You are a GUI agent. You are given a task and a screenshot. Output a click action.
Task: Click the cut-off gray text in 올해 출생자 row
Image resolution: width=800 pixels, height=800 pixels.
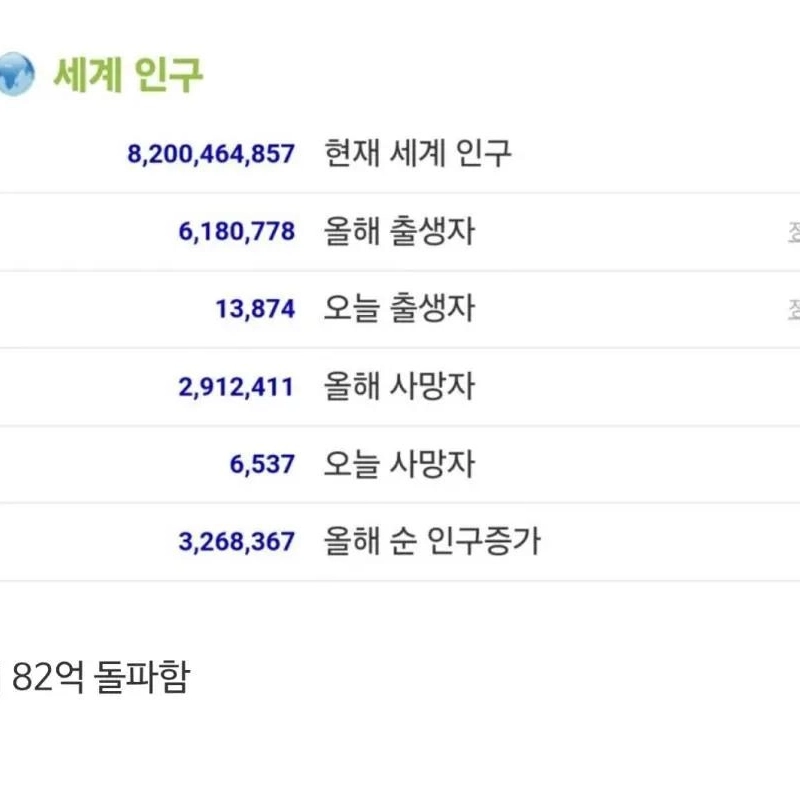(793, 233)
